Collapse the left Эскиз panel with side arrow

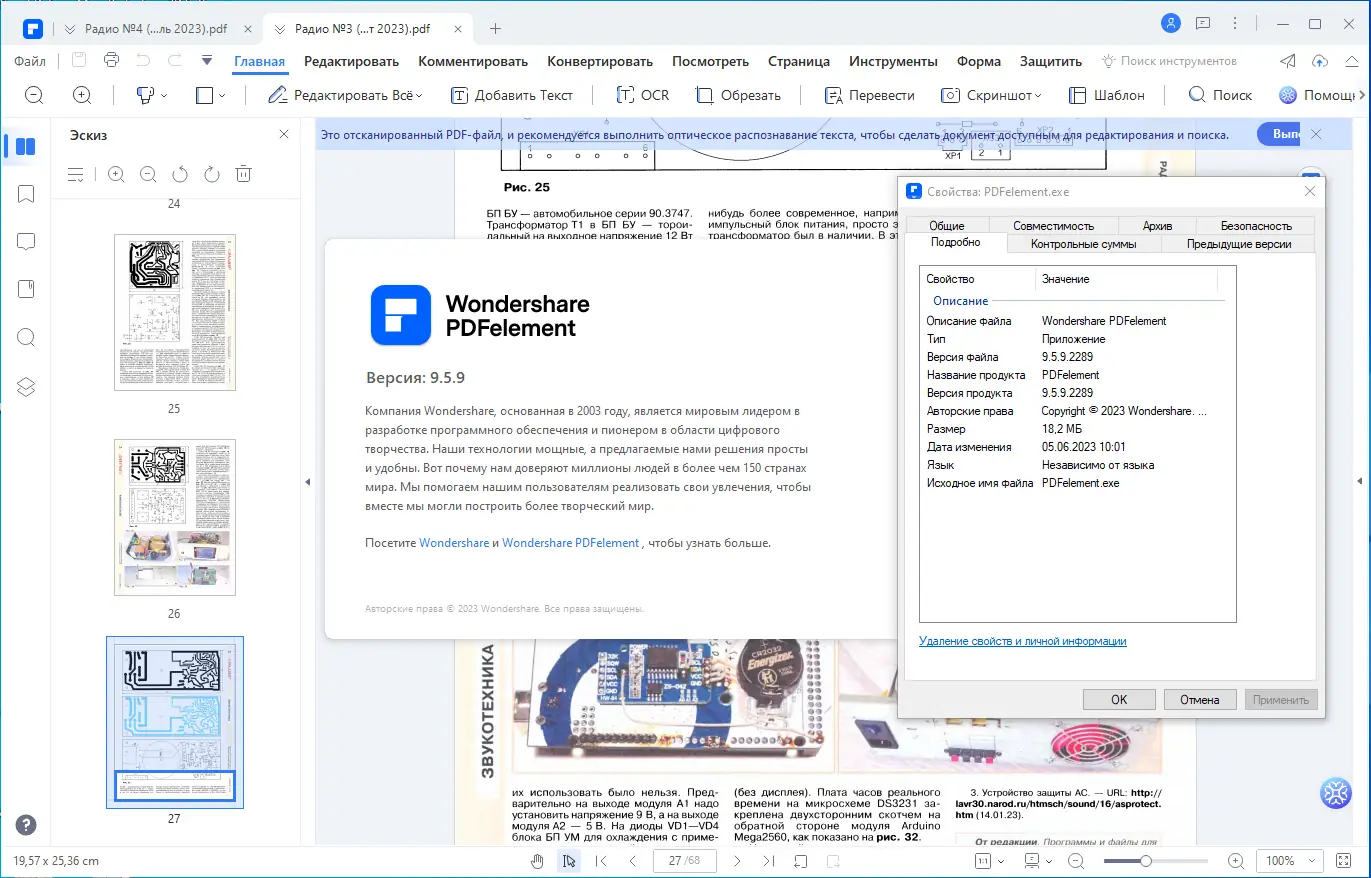pos(308,482)
